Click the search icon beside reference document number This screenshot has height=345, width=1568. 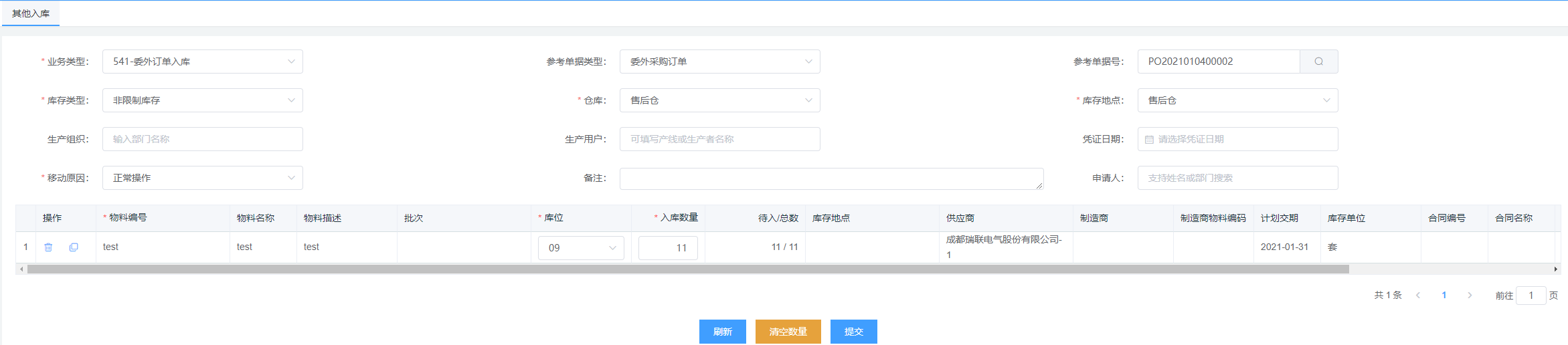[1318, 62]
